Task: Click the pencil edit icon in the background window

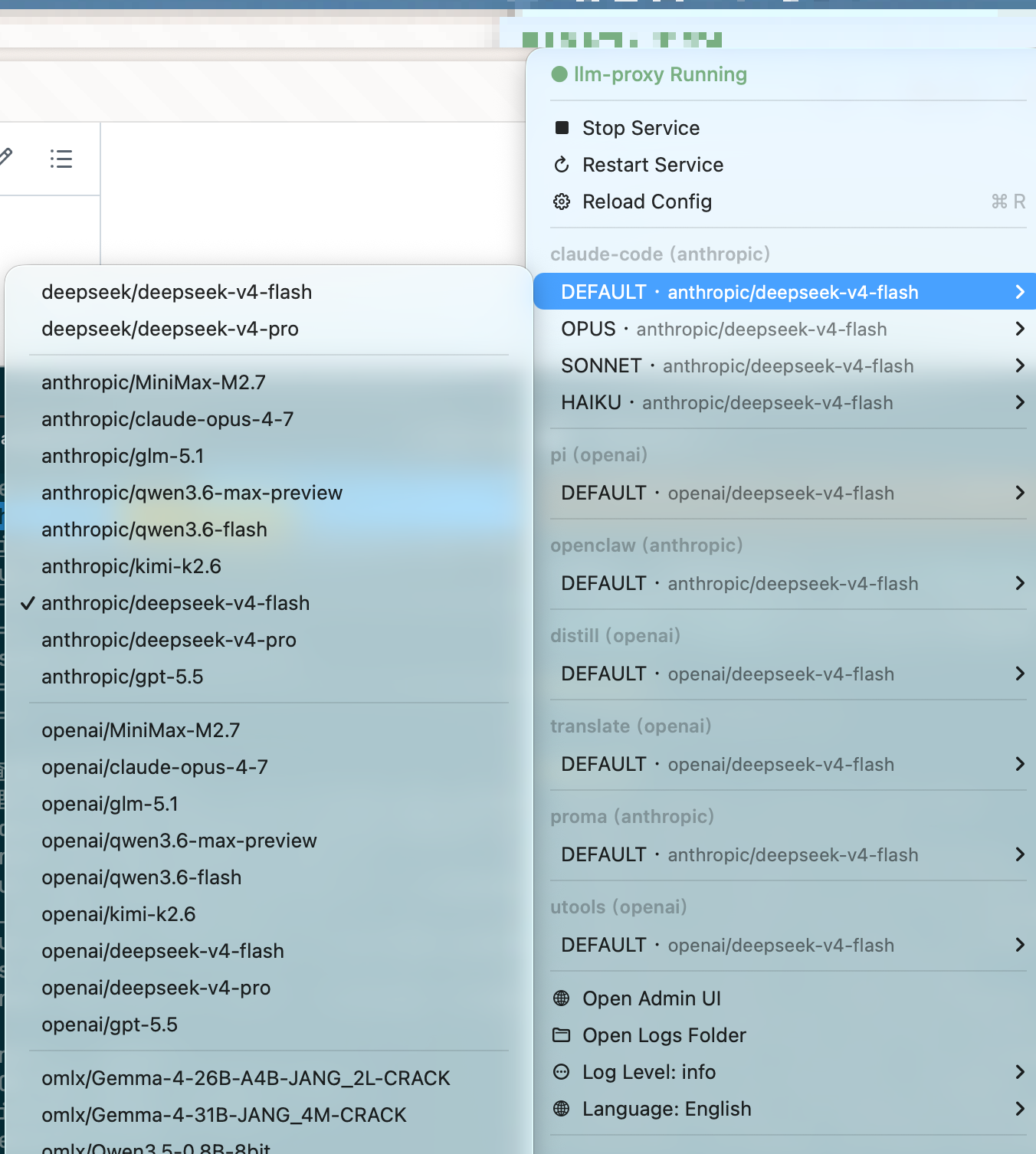Action: pyautogui.click(x=5, y=157)
